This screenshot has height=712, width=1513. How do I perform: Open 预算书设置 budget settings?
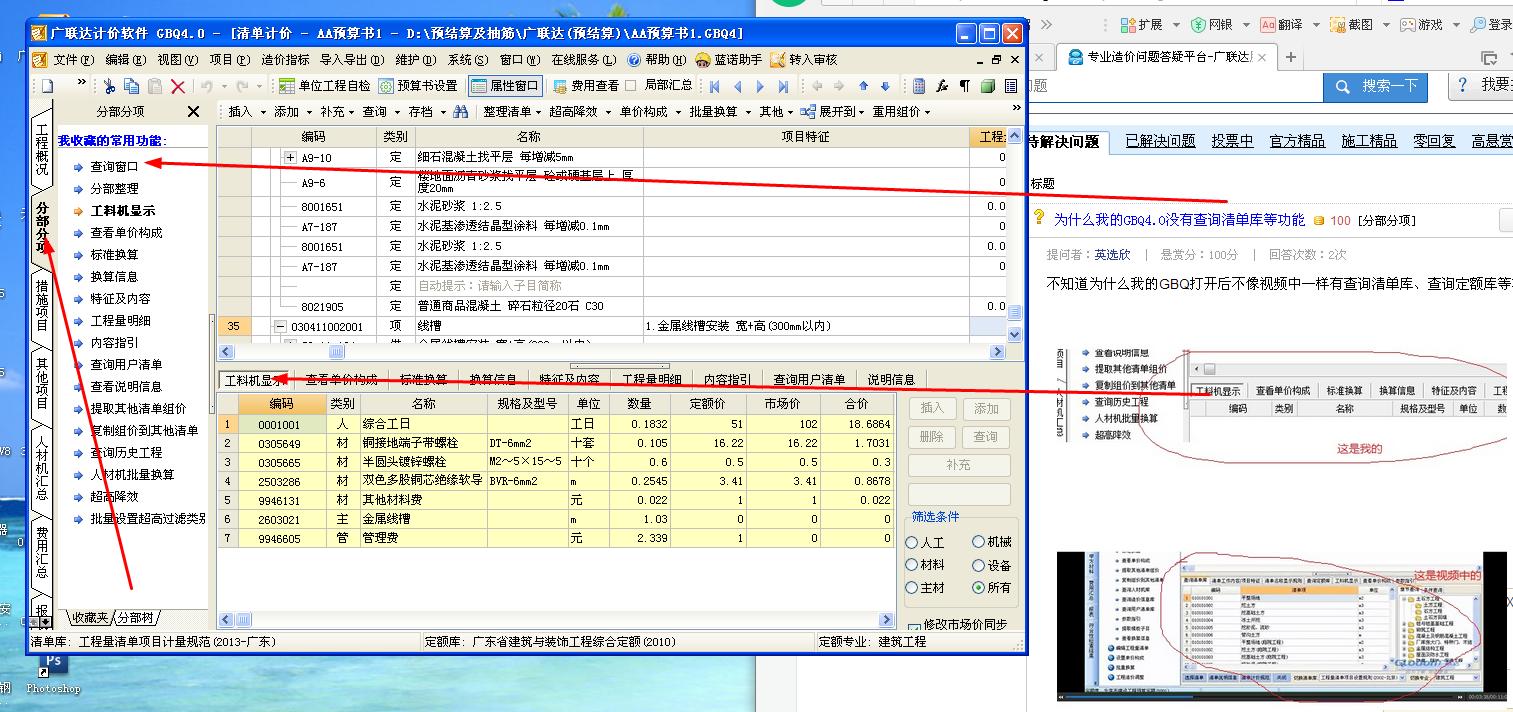pos(417,86)
